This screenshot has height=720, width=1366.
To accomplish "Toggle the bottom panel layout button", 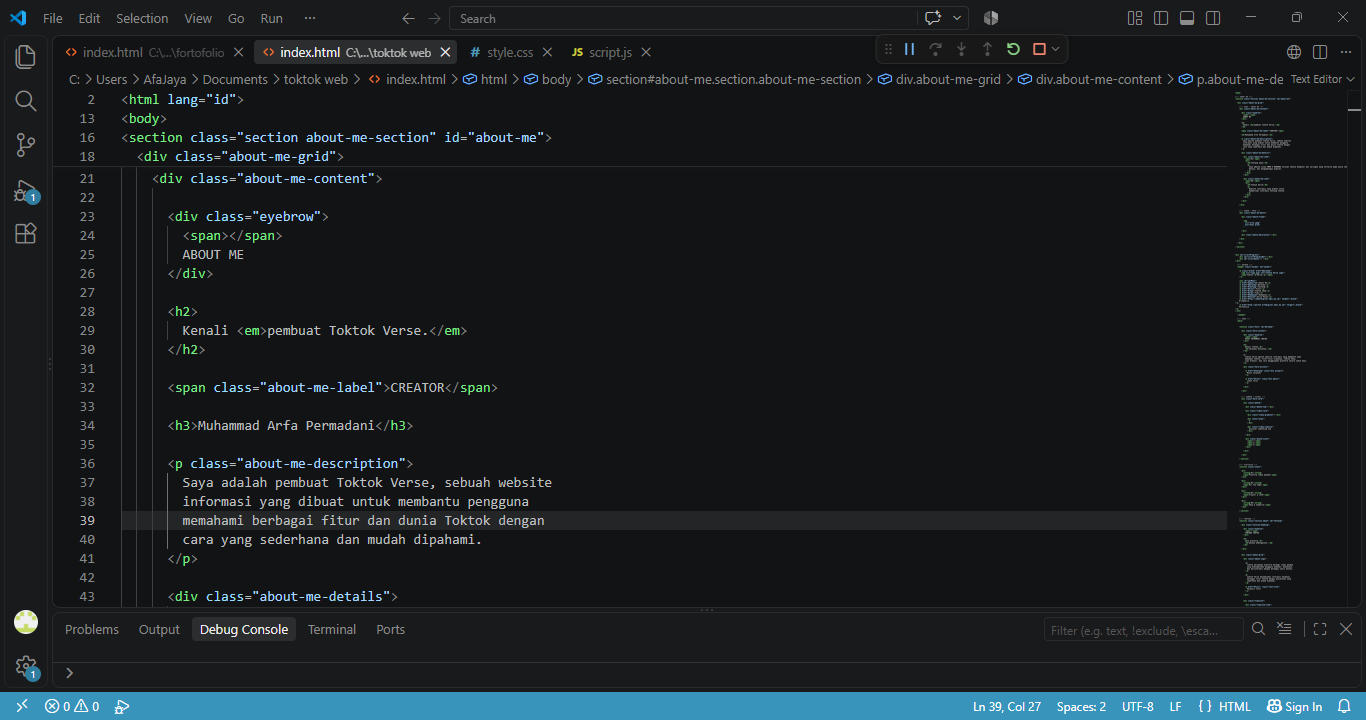I will 1187,18.
